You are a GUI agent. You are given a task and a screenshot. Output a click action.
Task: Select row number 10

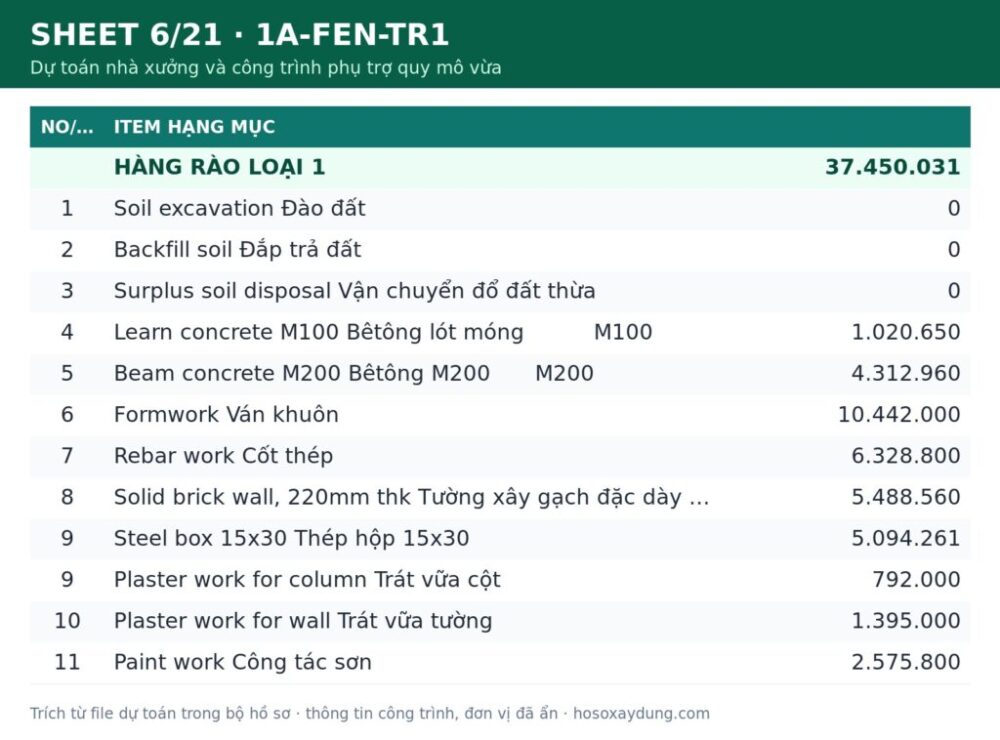[67, 621]
